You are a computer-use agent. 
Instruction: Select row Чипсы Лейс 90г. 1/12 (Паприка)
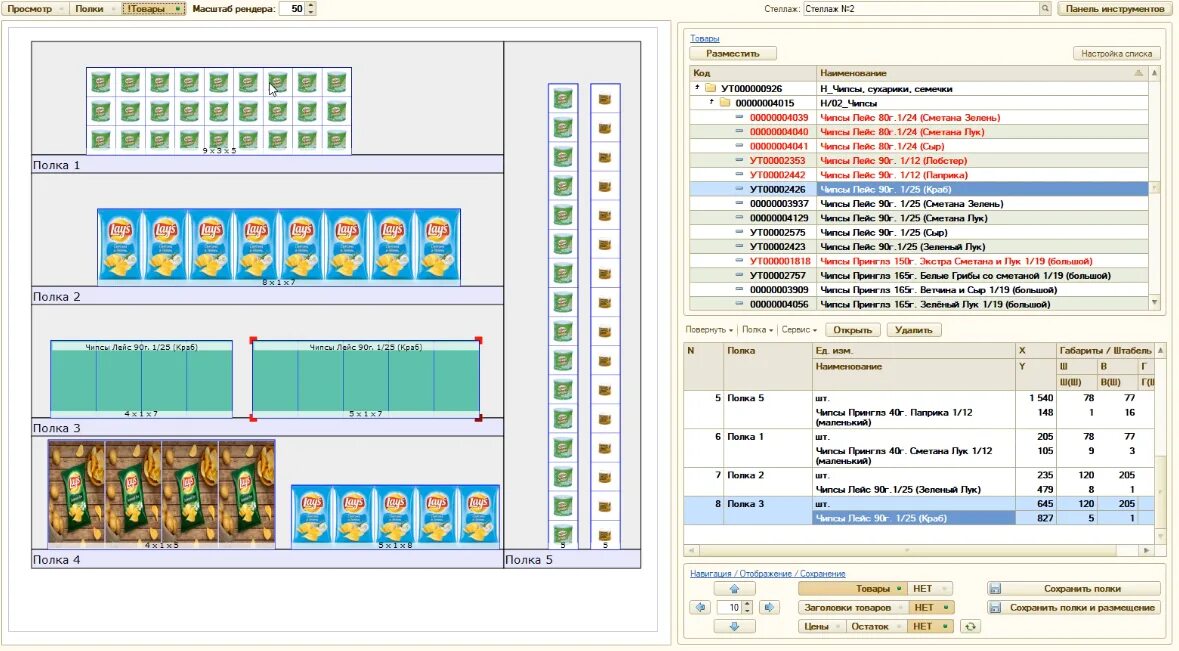[920, 175]
